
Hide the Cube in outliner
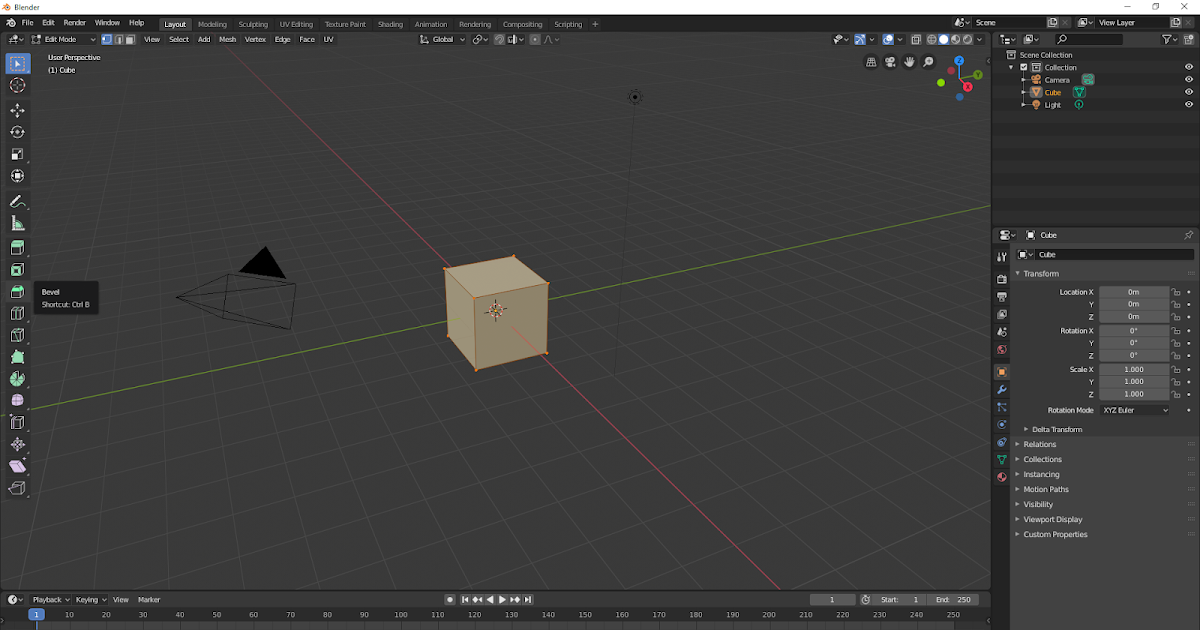click(x=1189, y=92)
